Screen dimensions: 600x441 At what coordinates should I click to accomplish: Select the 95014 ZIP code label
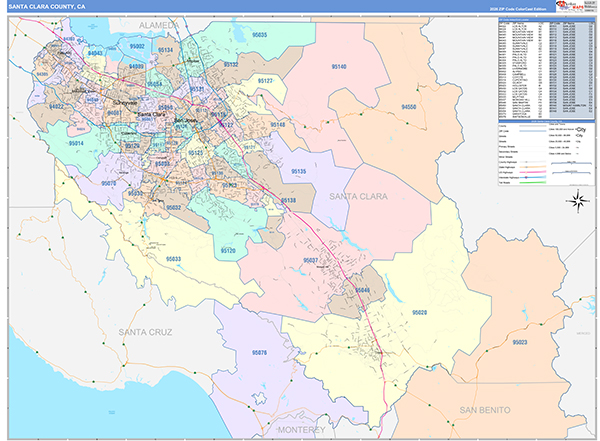point(76,144)
